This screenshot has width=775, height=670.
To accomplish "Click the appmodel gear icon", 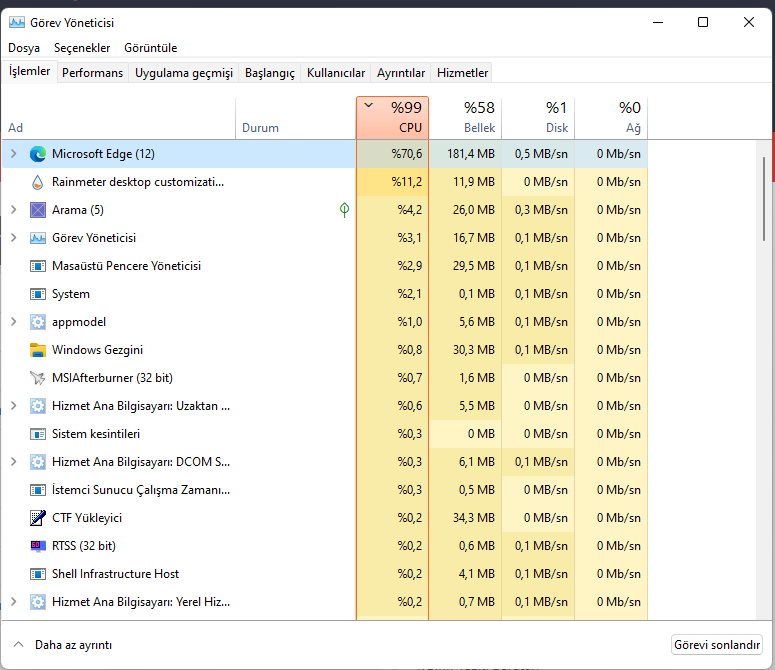I will tap(38, 322).
